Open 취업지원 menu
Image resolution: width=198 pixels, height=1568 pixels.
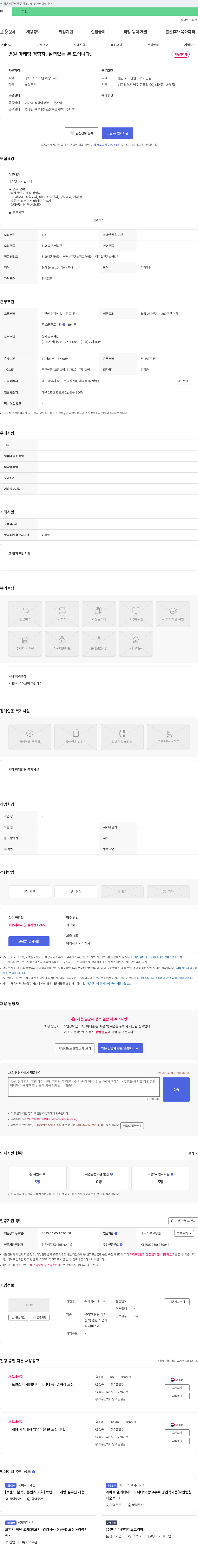pos(66,32)
